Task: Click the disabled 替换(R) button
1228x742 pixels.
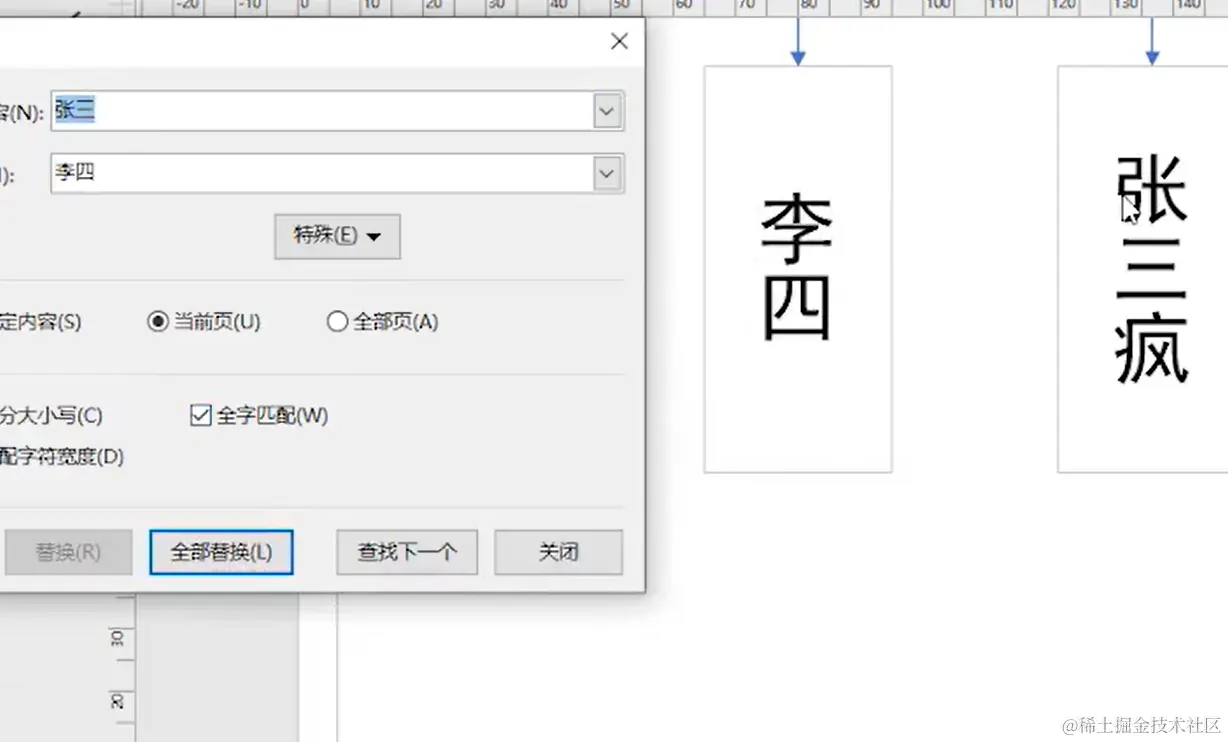Action: point(68,552)
